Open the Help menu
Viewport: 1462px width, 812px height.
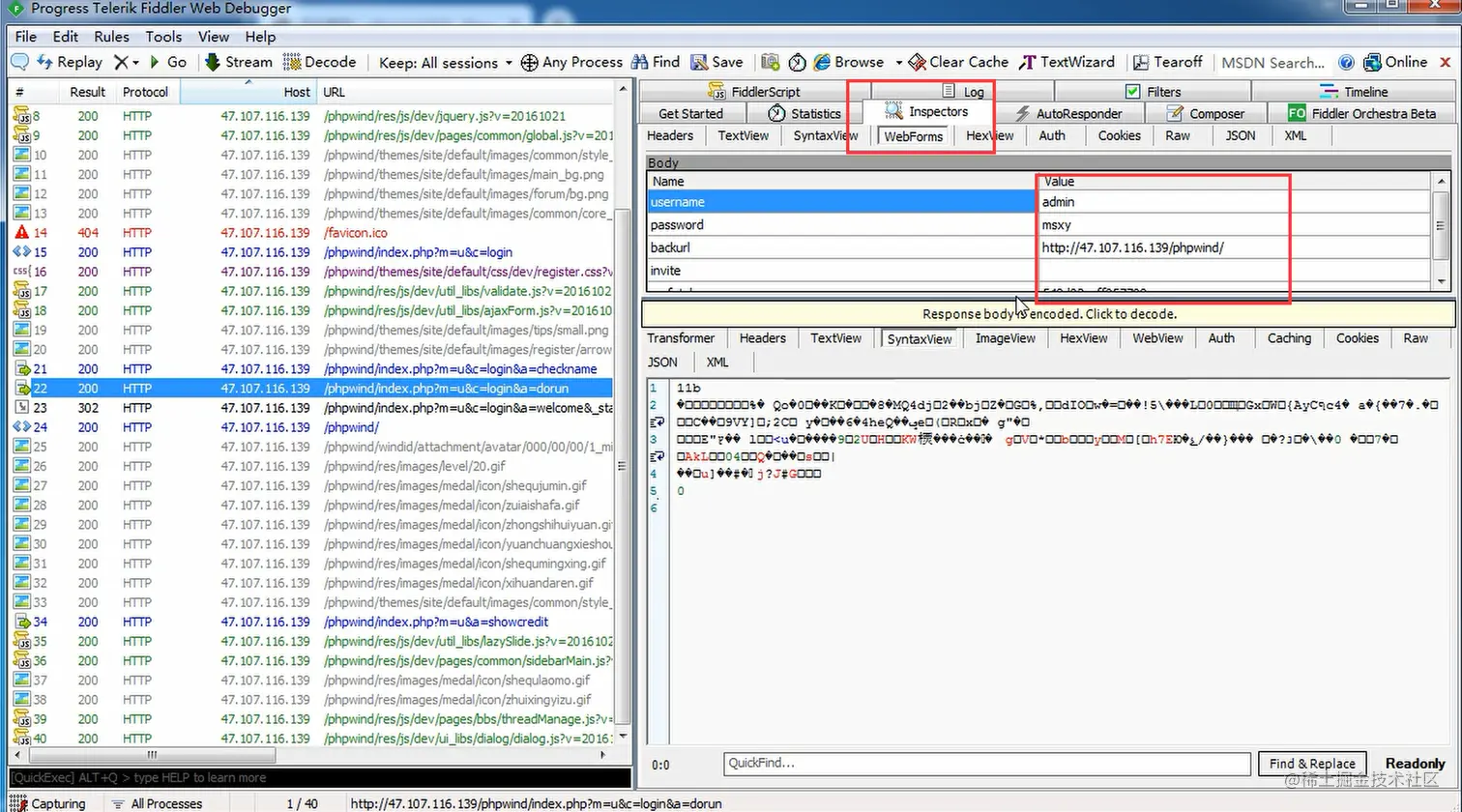click(260, 37)
